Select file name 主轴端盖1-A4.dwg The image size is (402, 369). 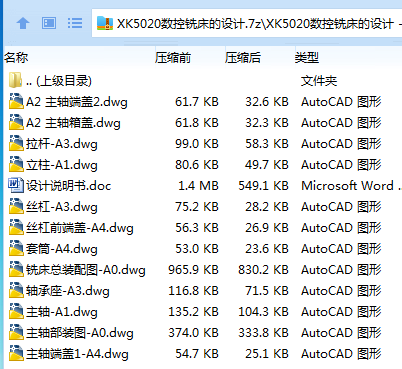point(77,354)
